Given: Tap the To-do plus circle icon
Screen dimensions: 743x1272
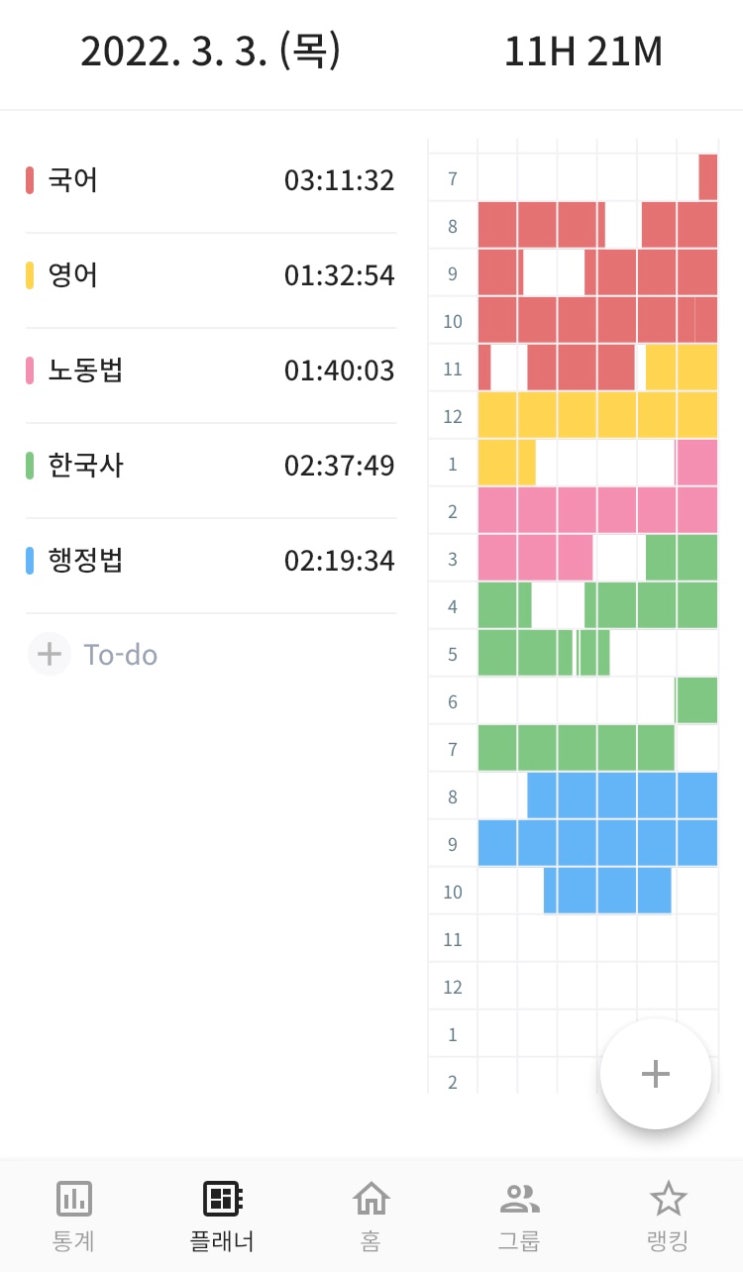Looking at the screenshot, I should [49, 655].
